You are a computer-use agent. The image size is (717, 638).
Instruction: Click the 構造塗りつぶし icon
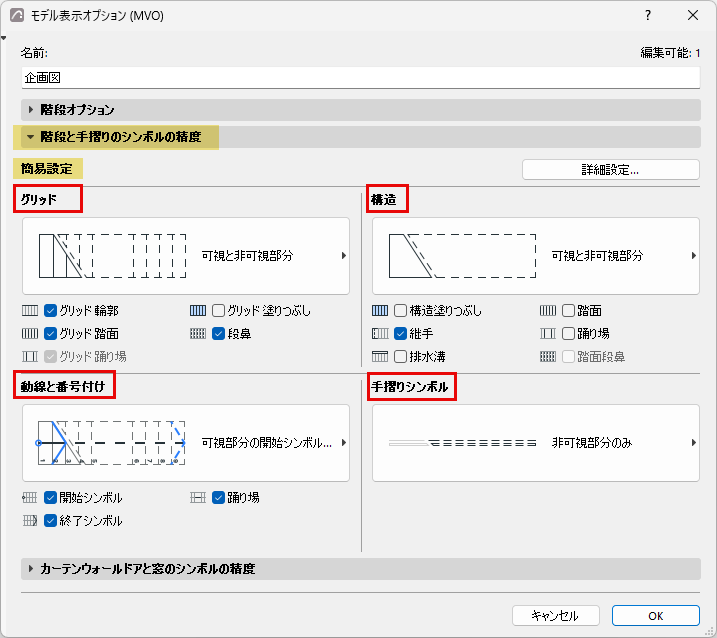[380, 311]
